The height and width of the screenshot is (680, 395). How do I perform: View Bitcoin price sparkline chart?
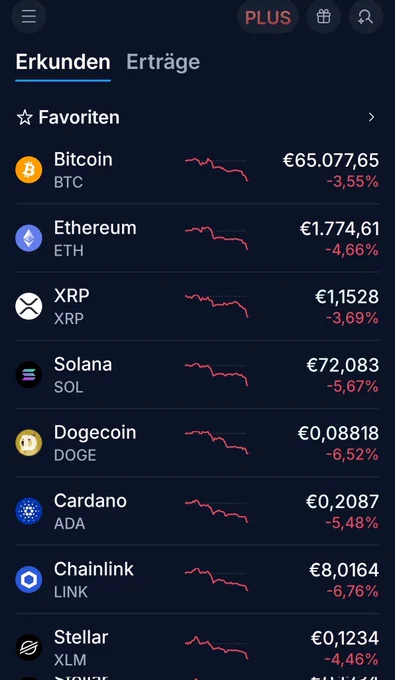tap(216, 170)
